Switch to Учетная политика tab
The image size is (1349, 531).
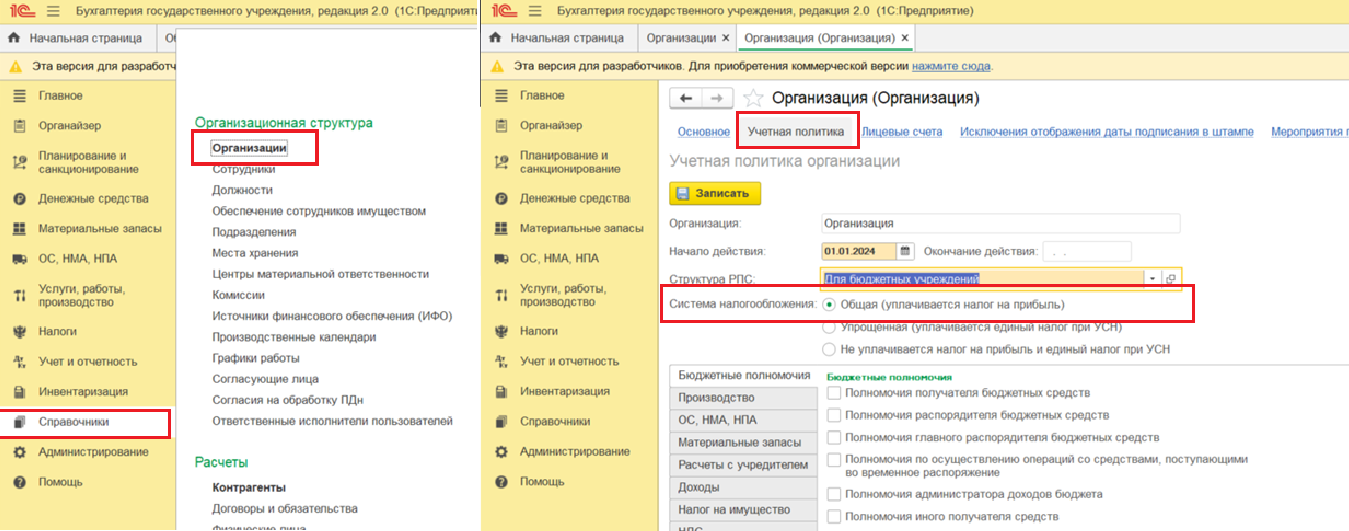point(796,132)
